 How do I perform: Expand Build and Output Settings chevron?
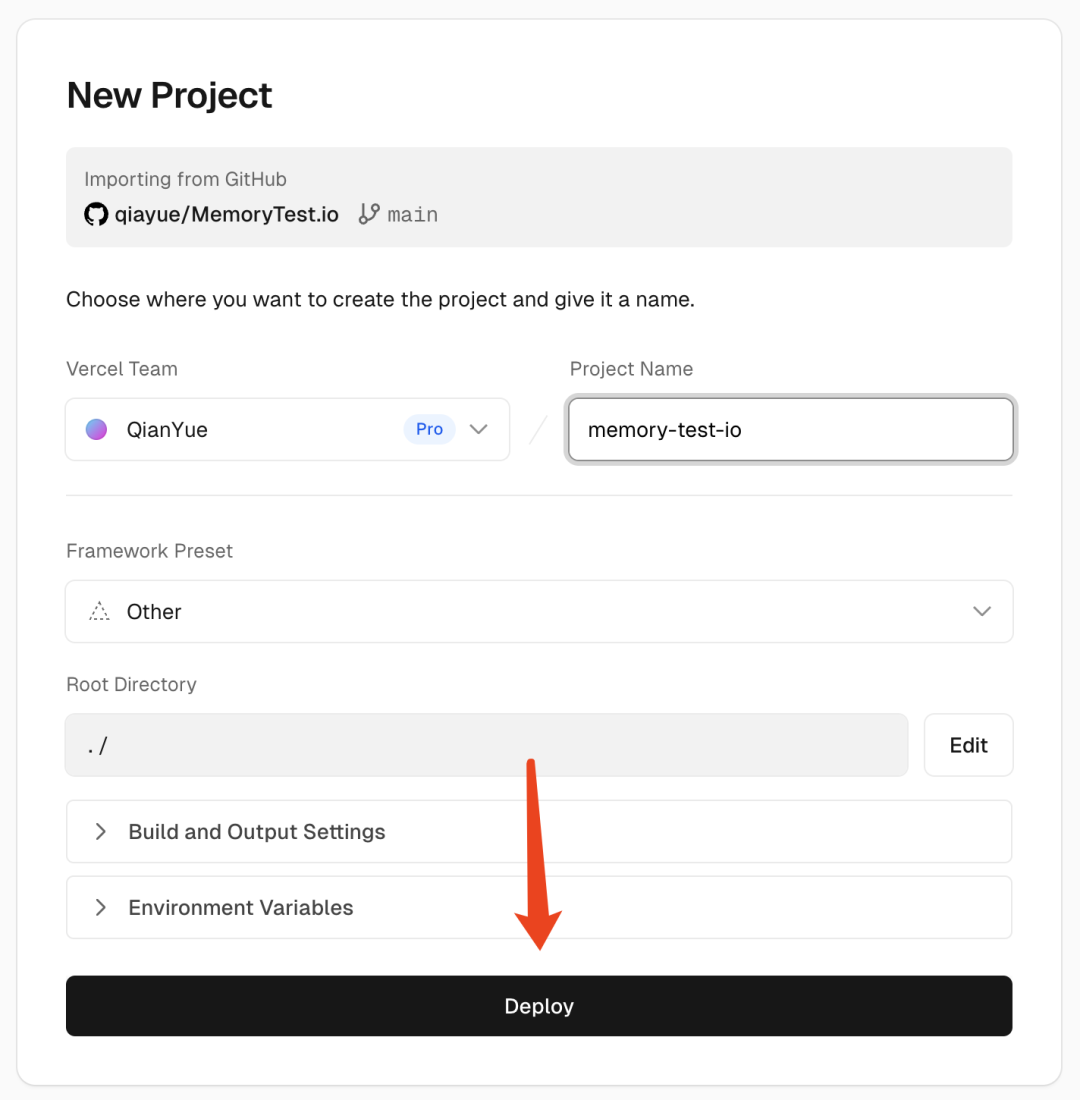pyautogui.click(x=100, y=831)
